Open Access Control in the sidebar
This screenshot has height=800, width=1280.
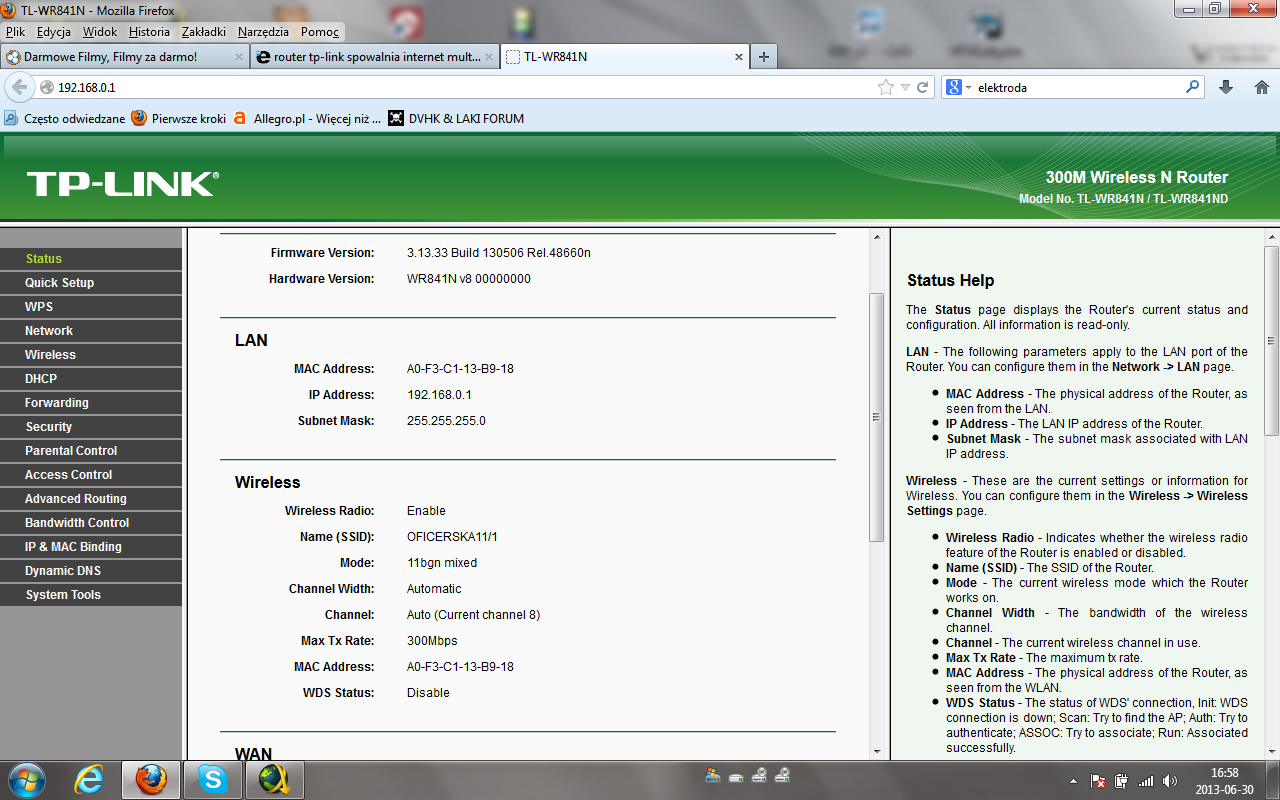[x=91, y=475]
